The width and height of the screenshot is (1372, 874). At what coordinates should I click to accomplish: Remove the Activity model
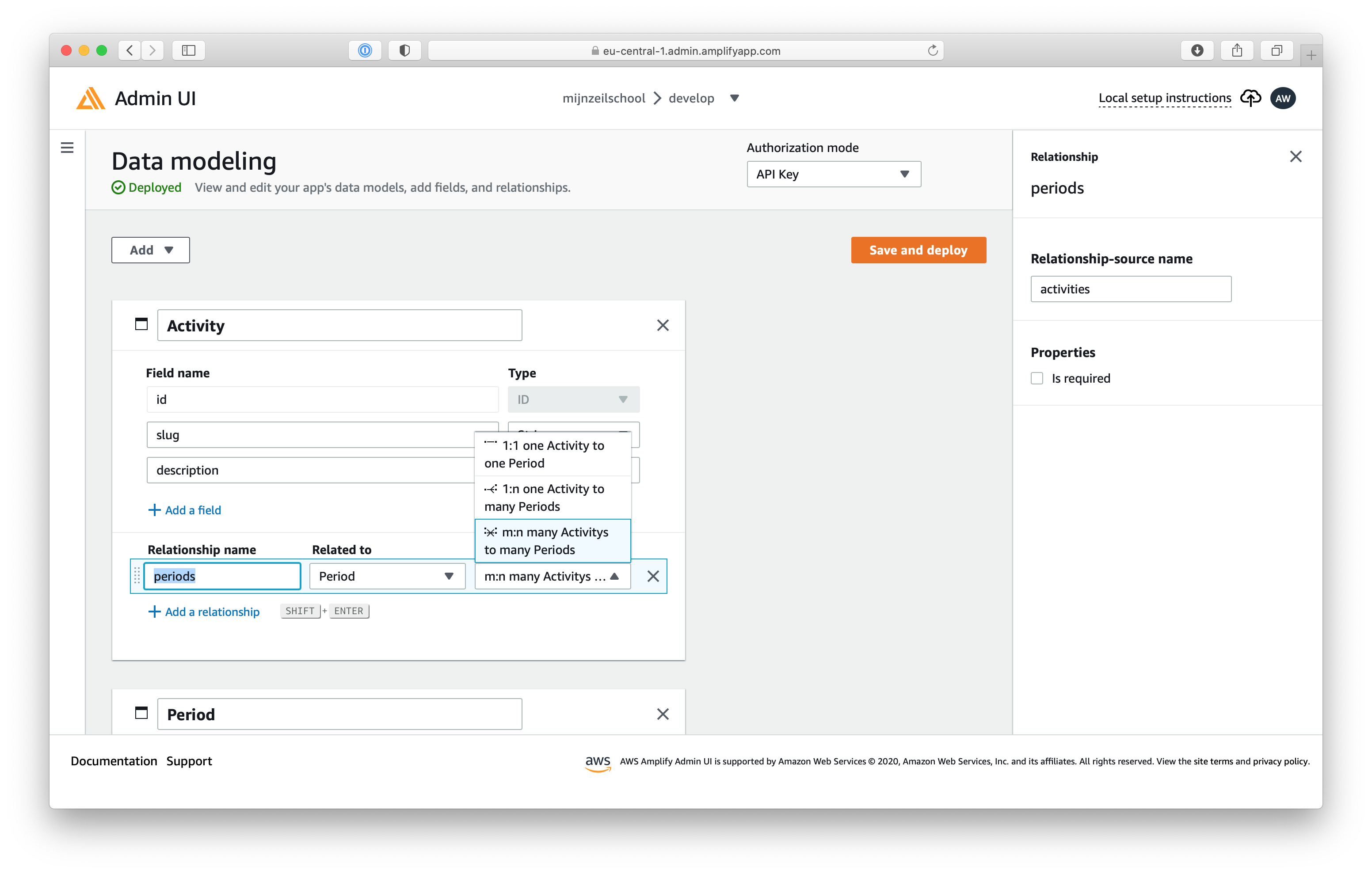pos(663,325)
